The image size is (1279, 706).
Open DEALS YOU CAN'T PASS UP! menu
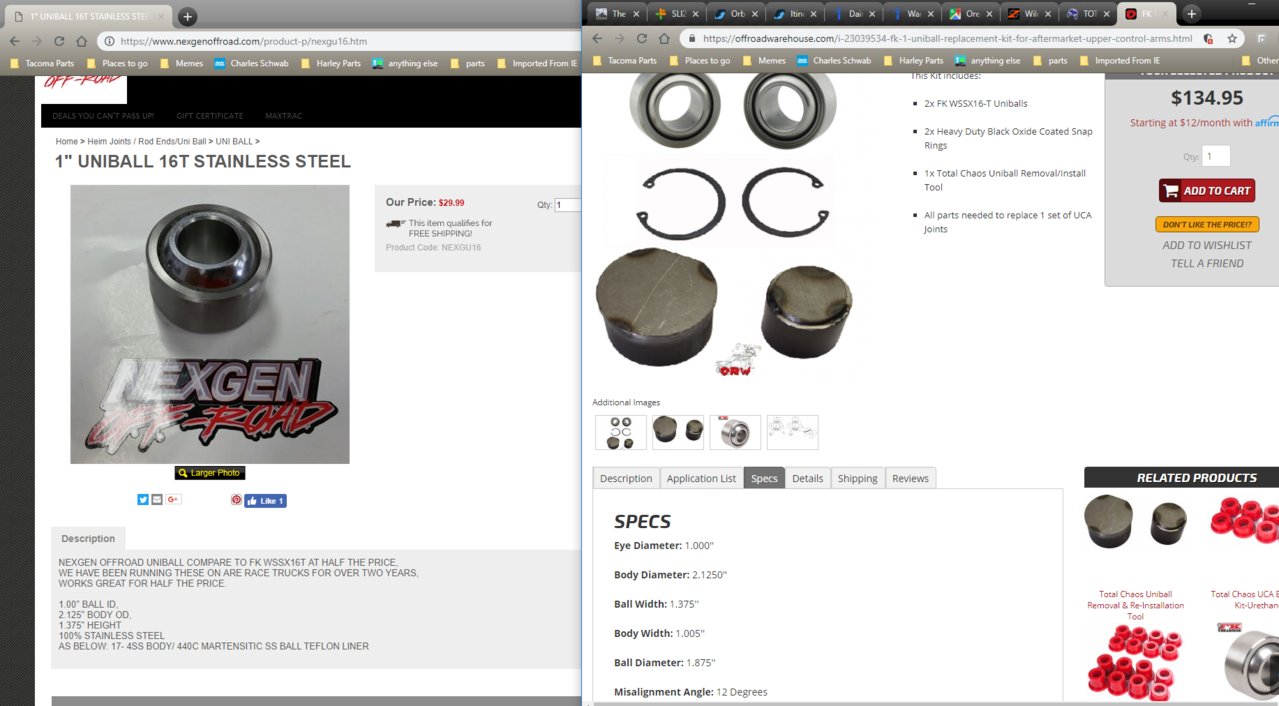pyautogui.click(x=103, y=116)
